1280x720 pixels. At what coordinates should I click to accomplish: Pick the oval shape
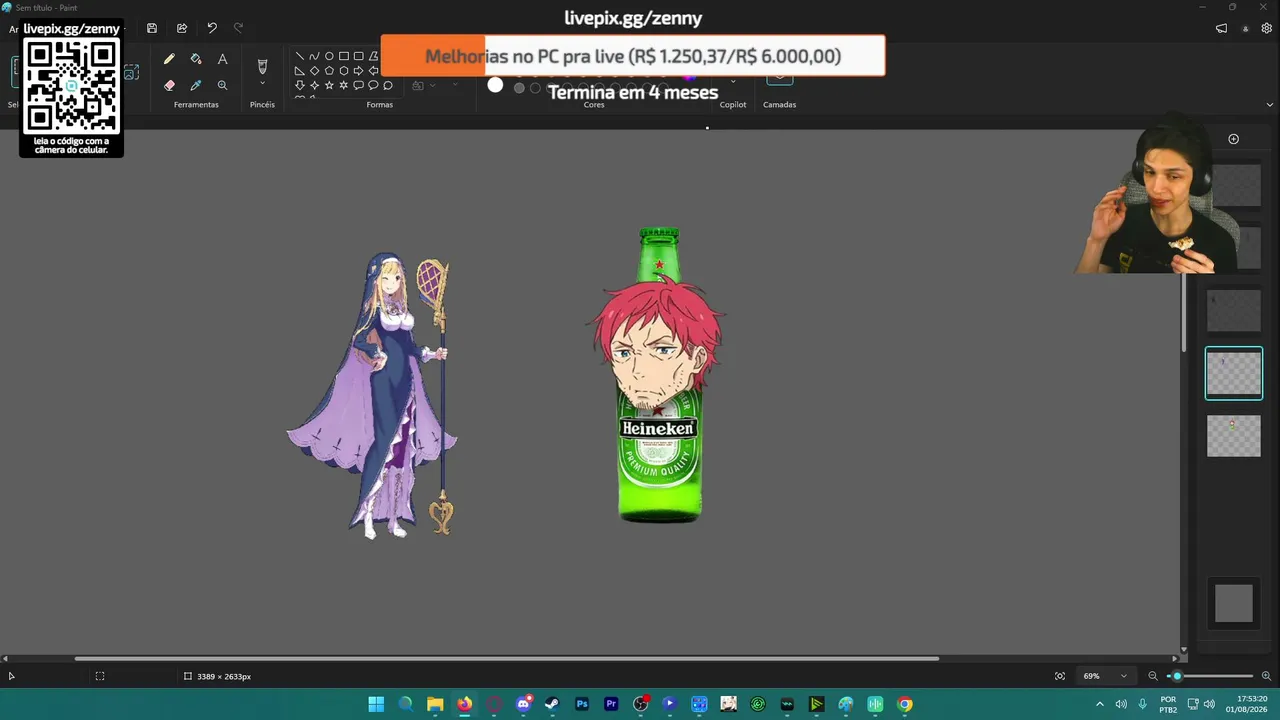[x=329, y=56]
